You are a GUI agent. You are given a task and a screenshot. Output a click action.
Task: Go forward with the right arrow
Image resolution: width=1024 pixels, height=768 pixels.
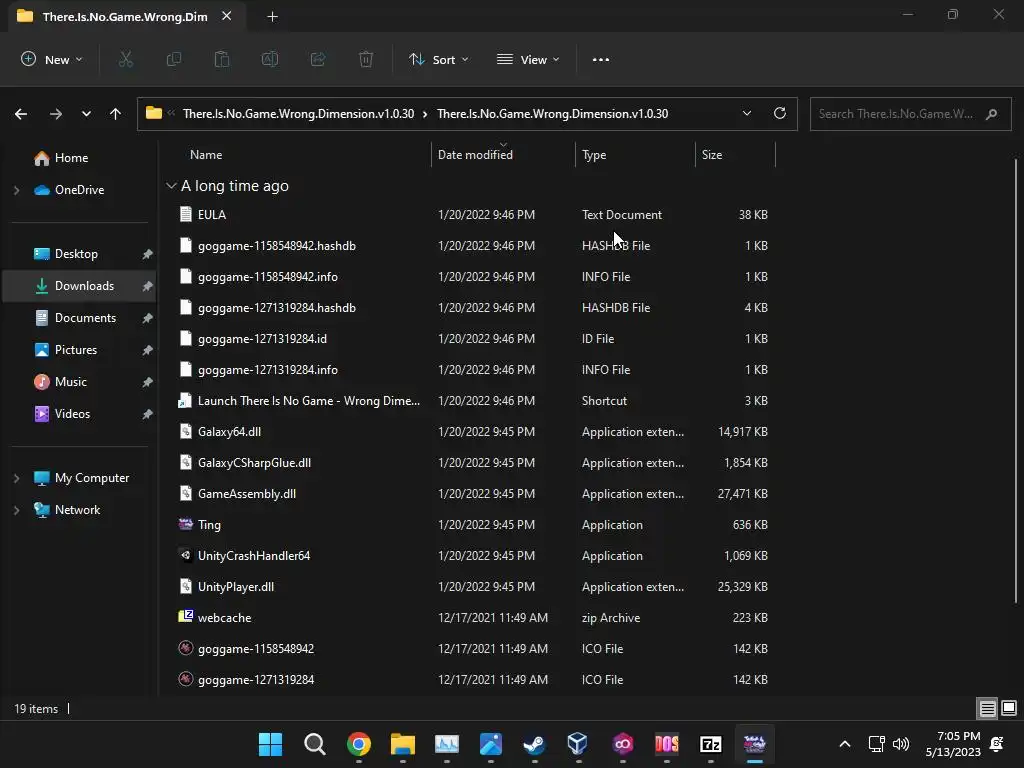[56, 114]
